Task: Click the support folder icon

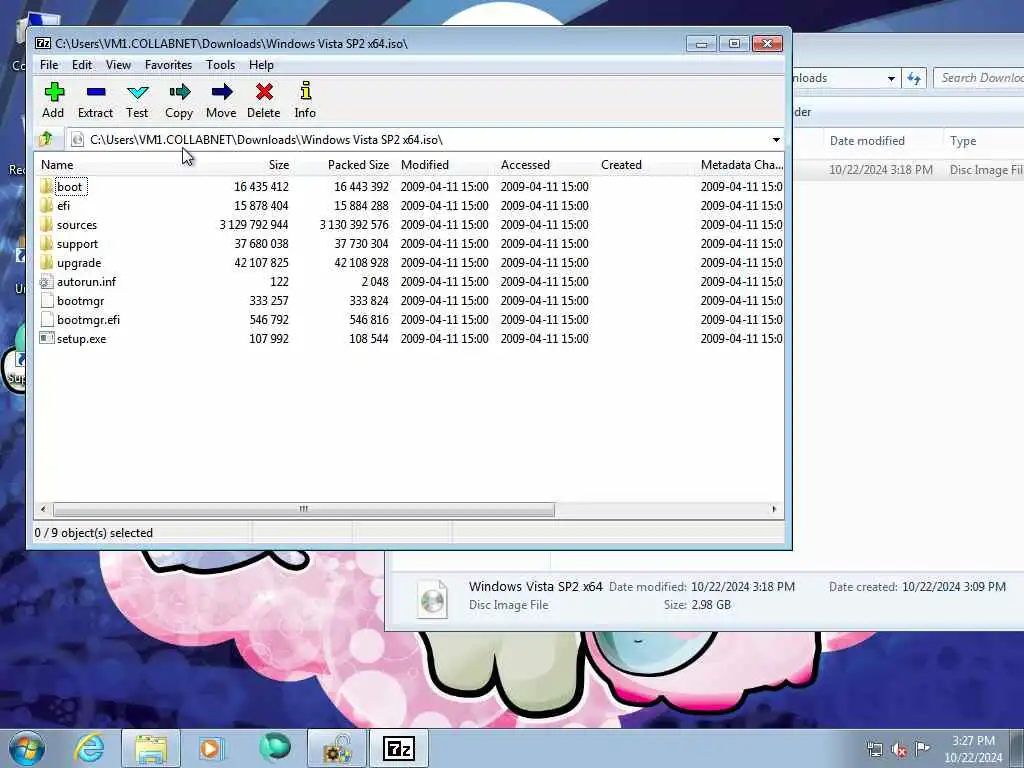Action: point(46,244)
